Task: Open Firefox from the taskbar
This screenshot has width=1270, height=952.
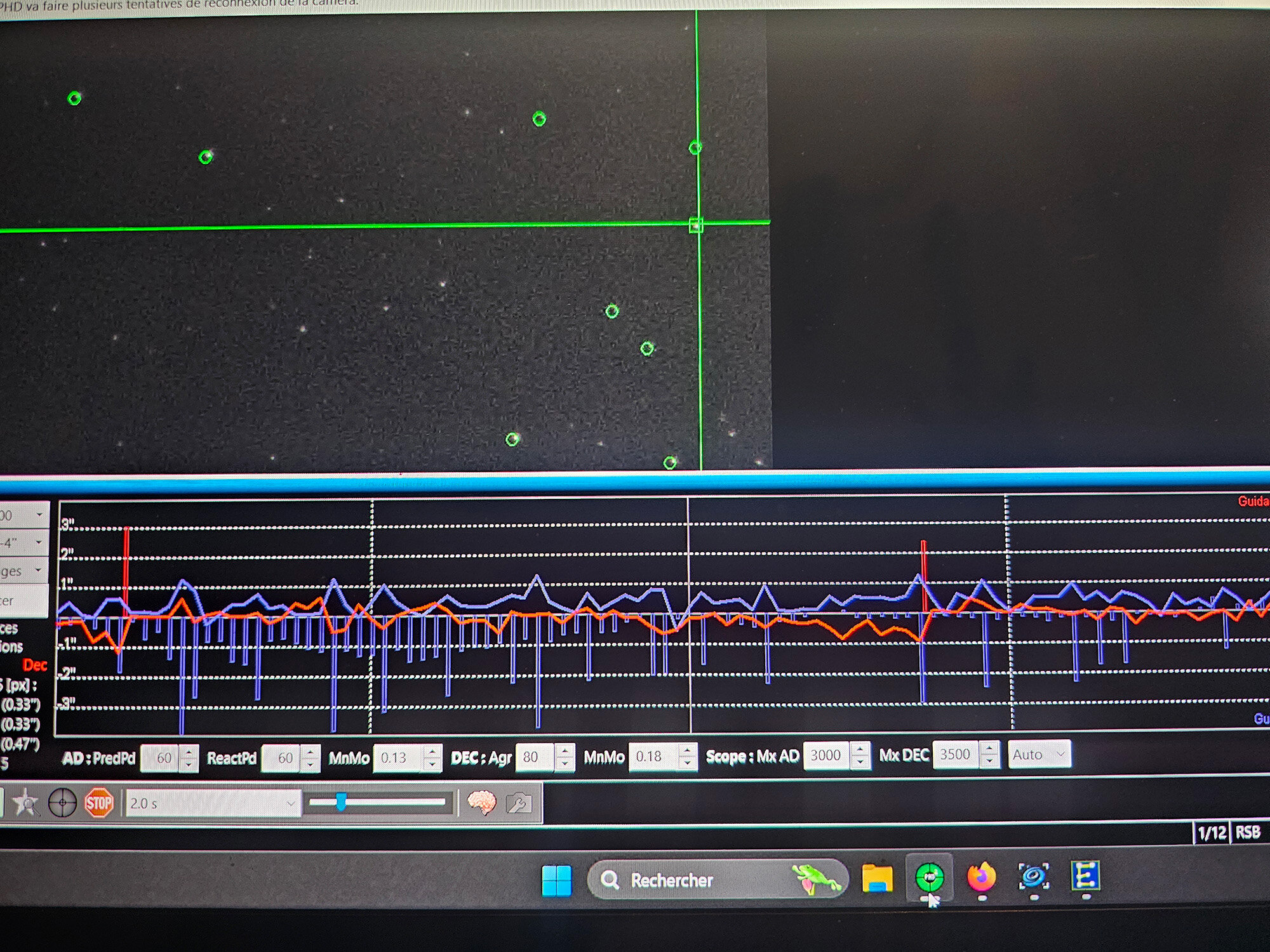Action: click(981, 878)
